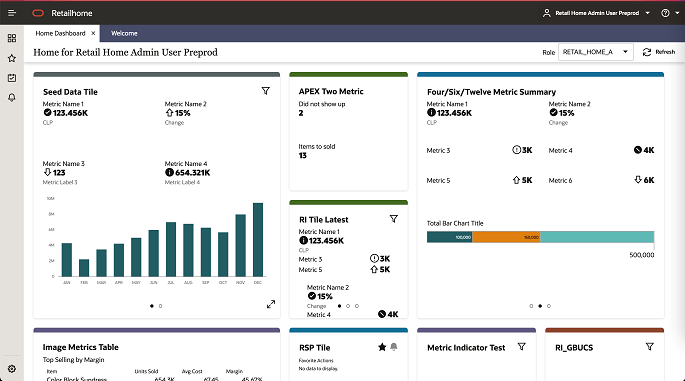Open the Help question mark icon
685x381 pixels.
[x=665, y=13]
